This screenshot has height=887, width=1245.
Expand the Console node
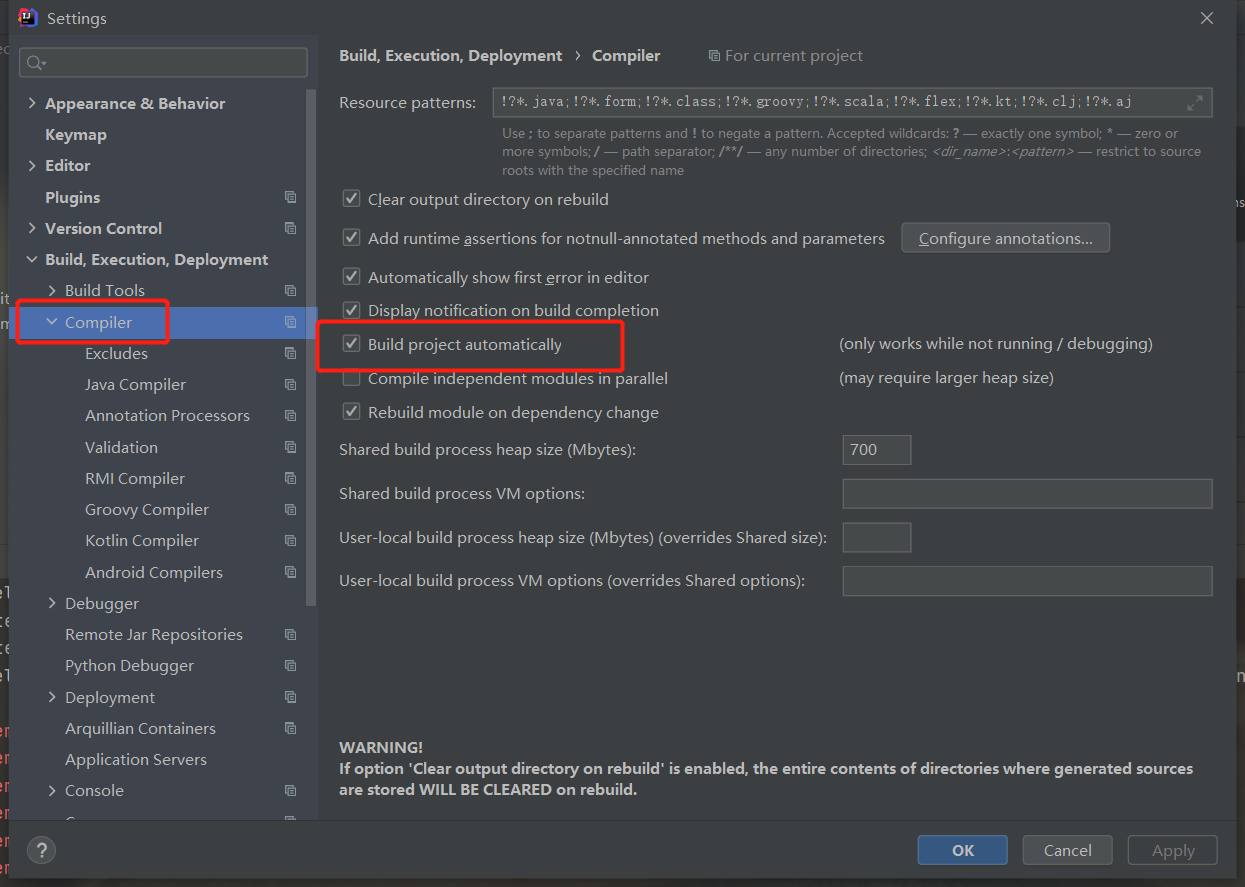[x=52, y=790]
